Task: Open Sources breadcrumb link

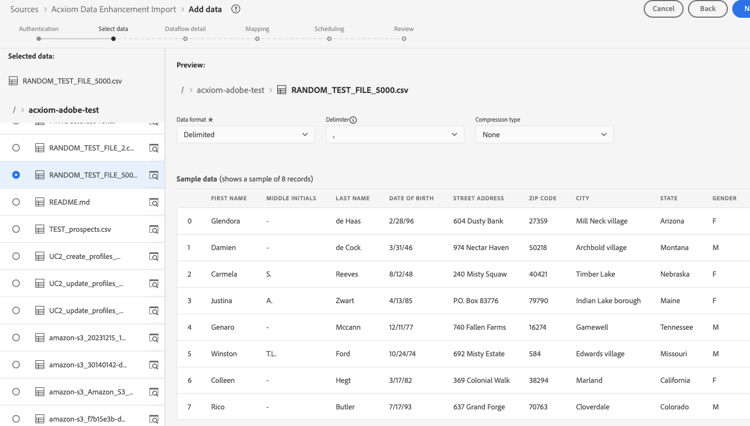Action: pos(24,9)
